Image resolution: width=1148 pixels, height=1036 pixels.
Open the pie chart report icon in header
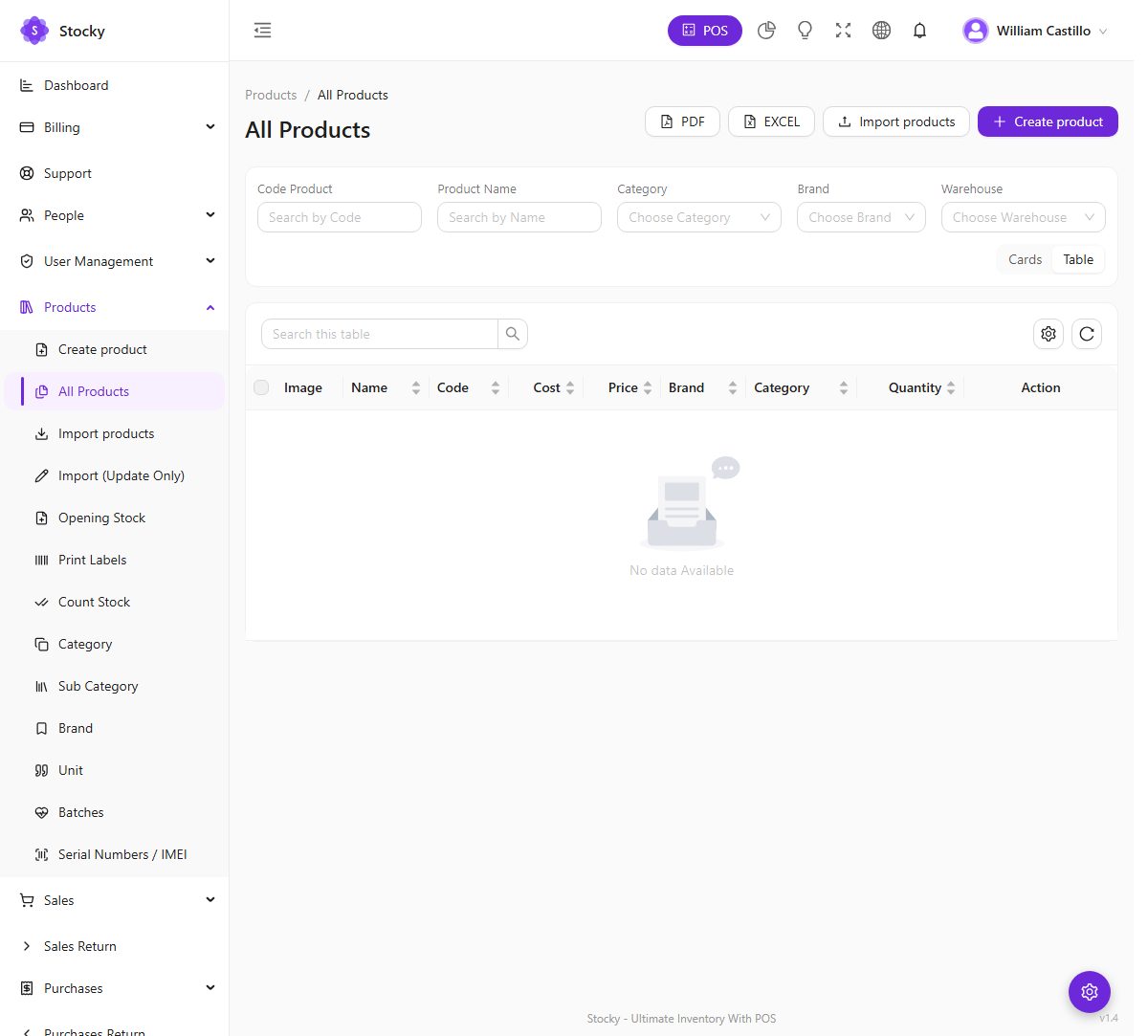coord(766,31)
